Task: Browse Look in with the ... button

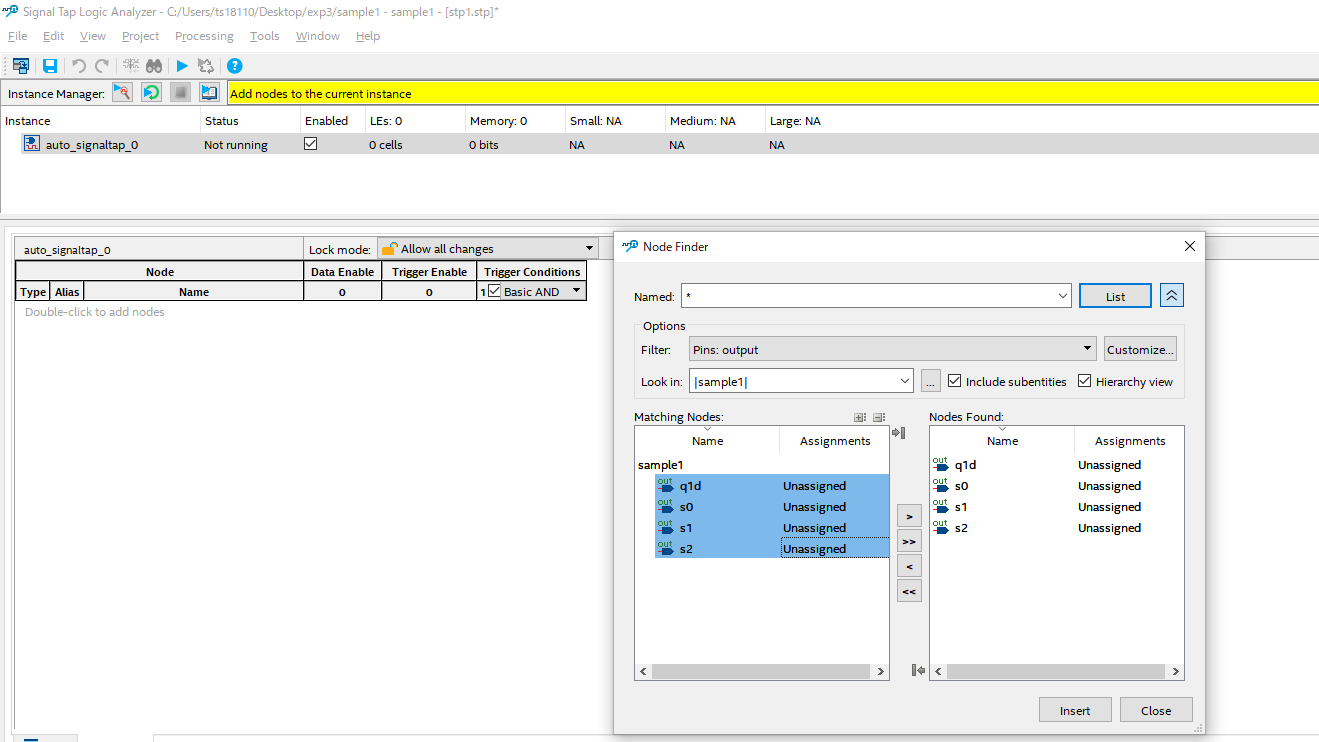Action: coord(931,381)
